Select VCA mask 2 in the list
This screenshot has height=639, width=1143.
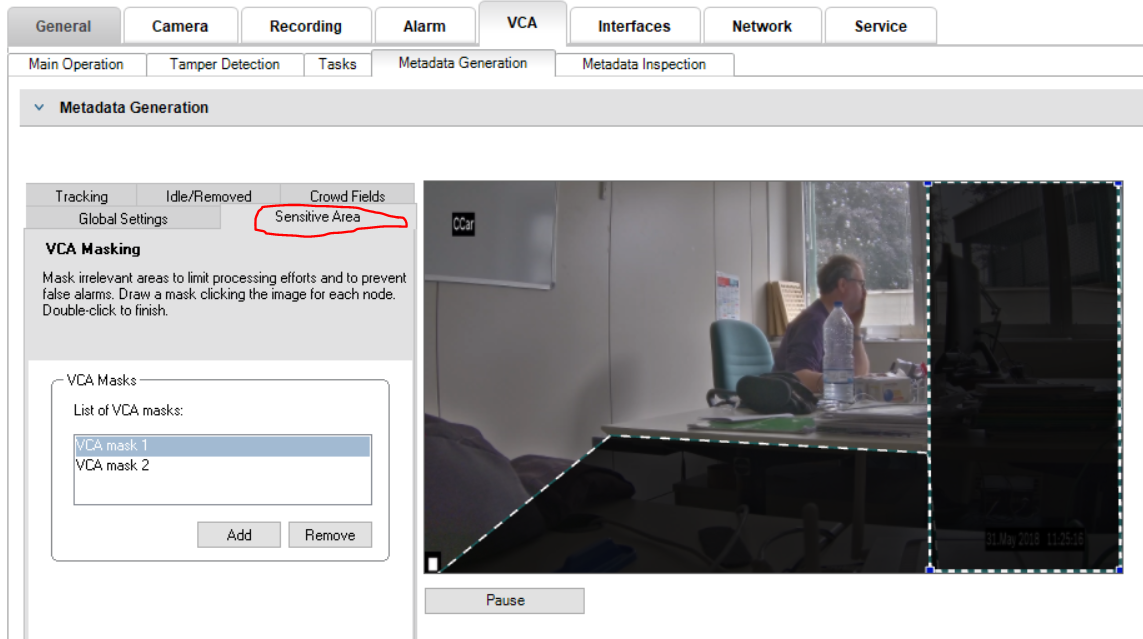click(x=113, y=465)
